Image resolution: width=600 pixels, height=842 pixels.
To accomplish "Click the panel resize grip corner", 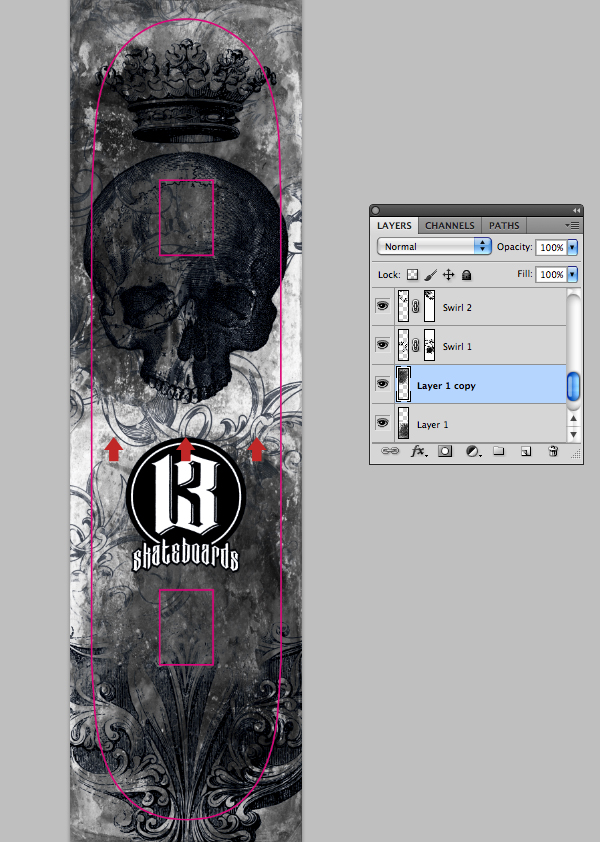I will point(576,454).
